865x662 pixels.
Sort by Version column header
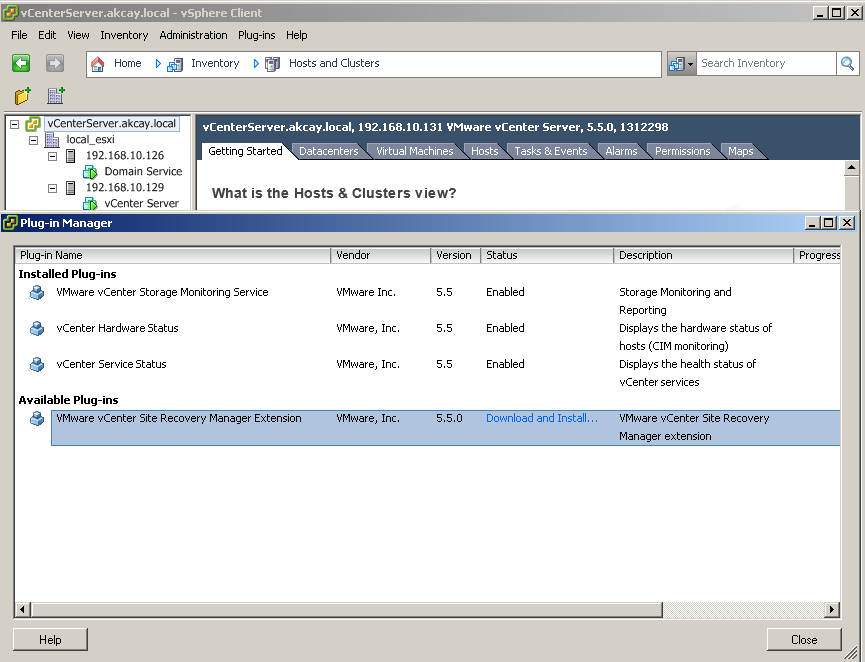pyautogui.click(x=456, y=255)
